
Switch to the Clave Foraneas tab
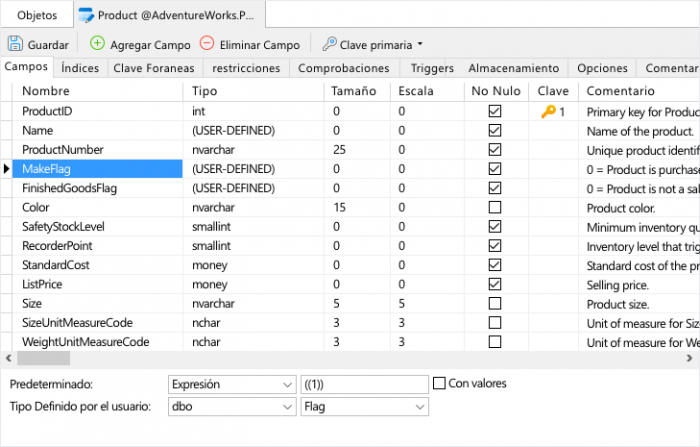point(154,68)
